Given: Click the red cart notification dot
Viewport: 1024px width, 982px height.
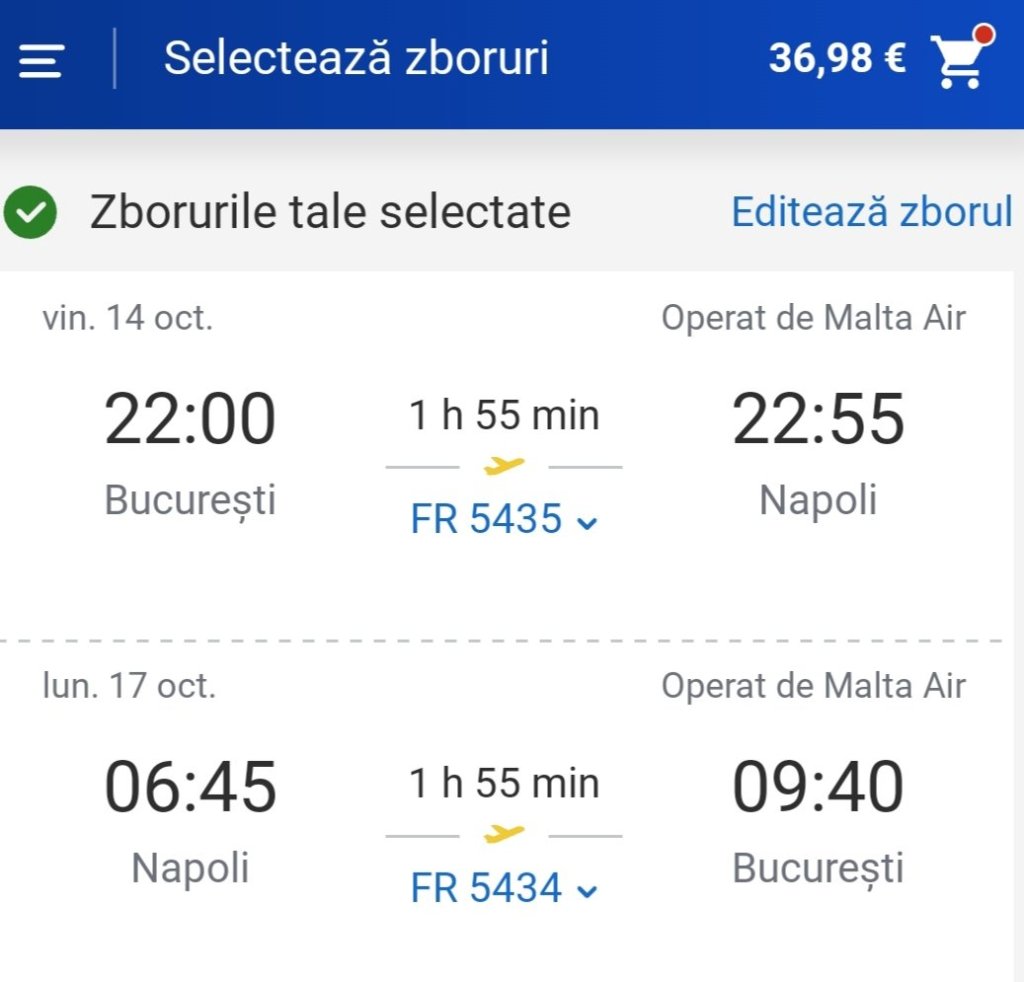Looking at the screenshot, I should point(983,36).
